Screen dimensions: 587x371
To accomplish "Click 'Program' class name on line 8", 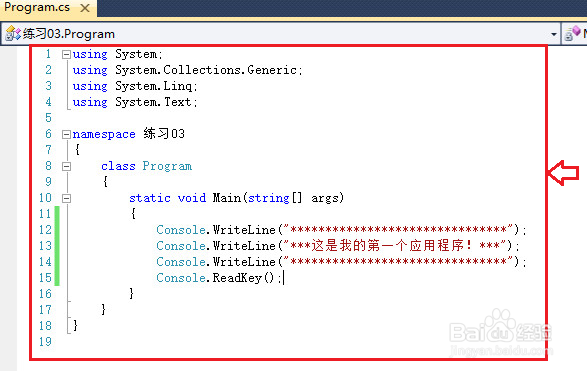I will click(x=167, y=166).
